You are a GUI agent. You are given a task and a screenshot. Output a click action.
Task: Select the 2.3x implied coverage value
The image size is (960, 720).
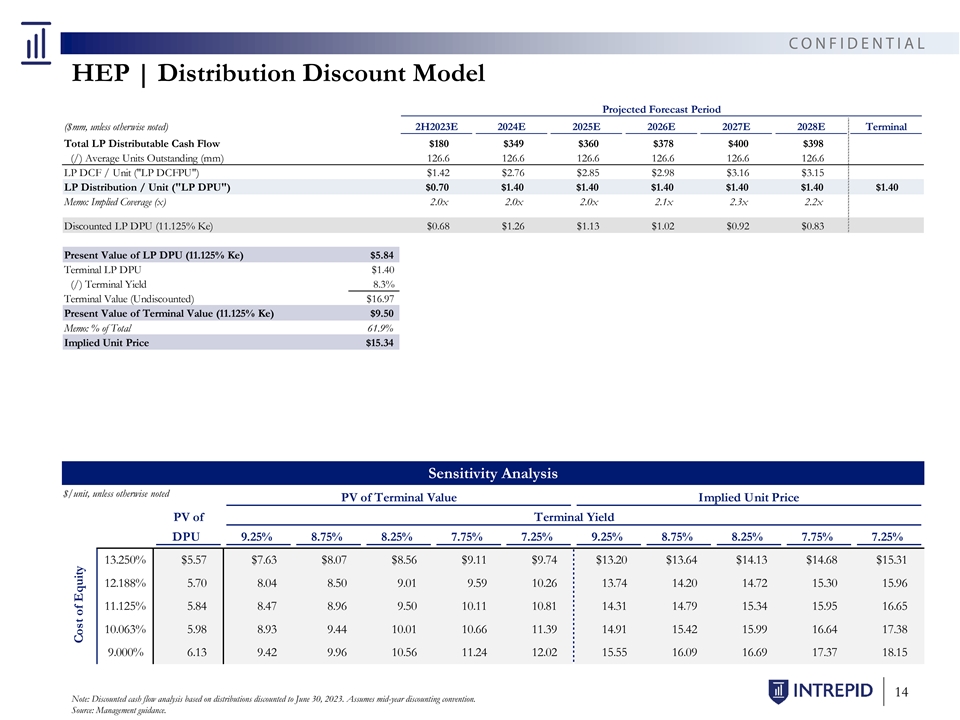[x=738, y=202]
